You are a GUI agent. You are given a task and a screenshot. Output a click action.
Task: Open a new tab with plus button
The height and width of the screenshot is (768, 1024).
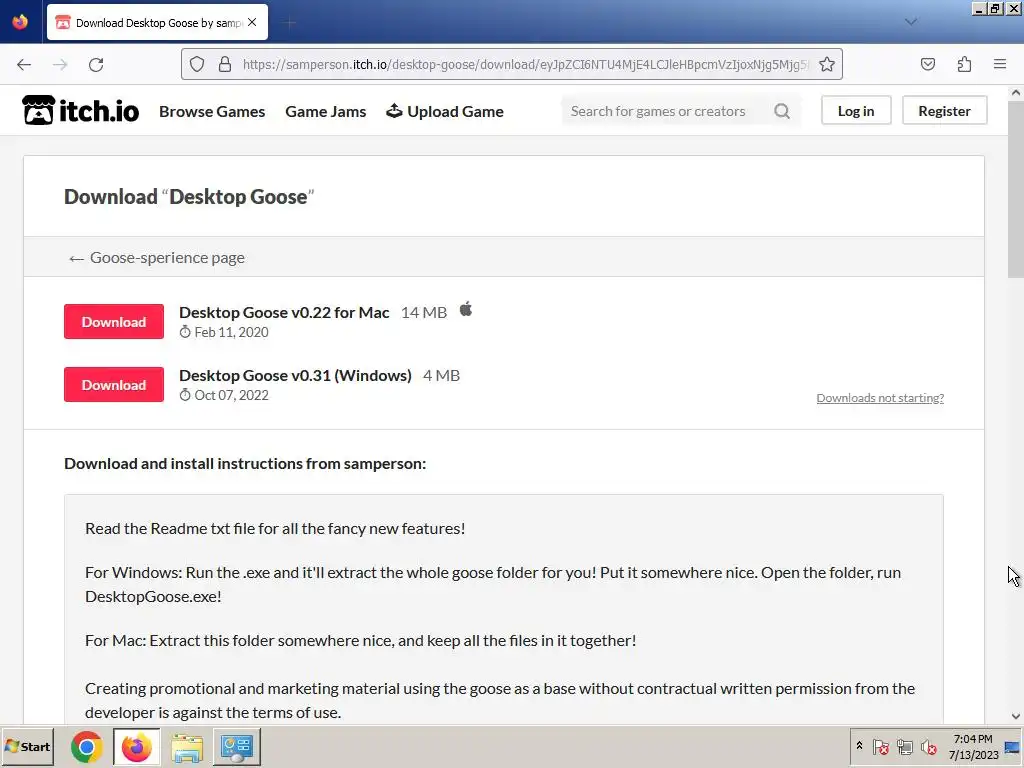pos(289,23)
